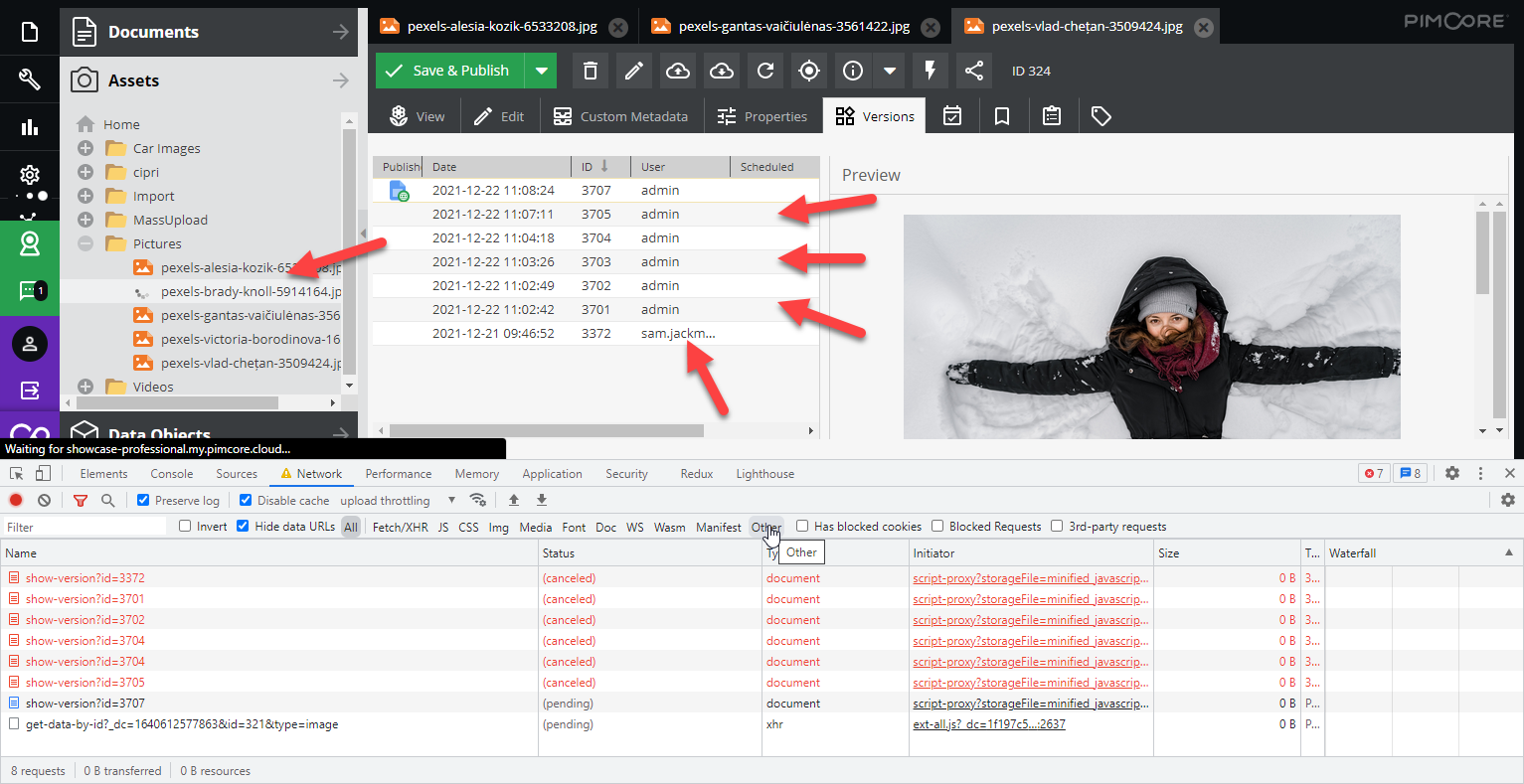
Task: Click the locate-in-tree target icon
Action: (x=809, y=71)
